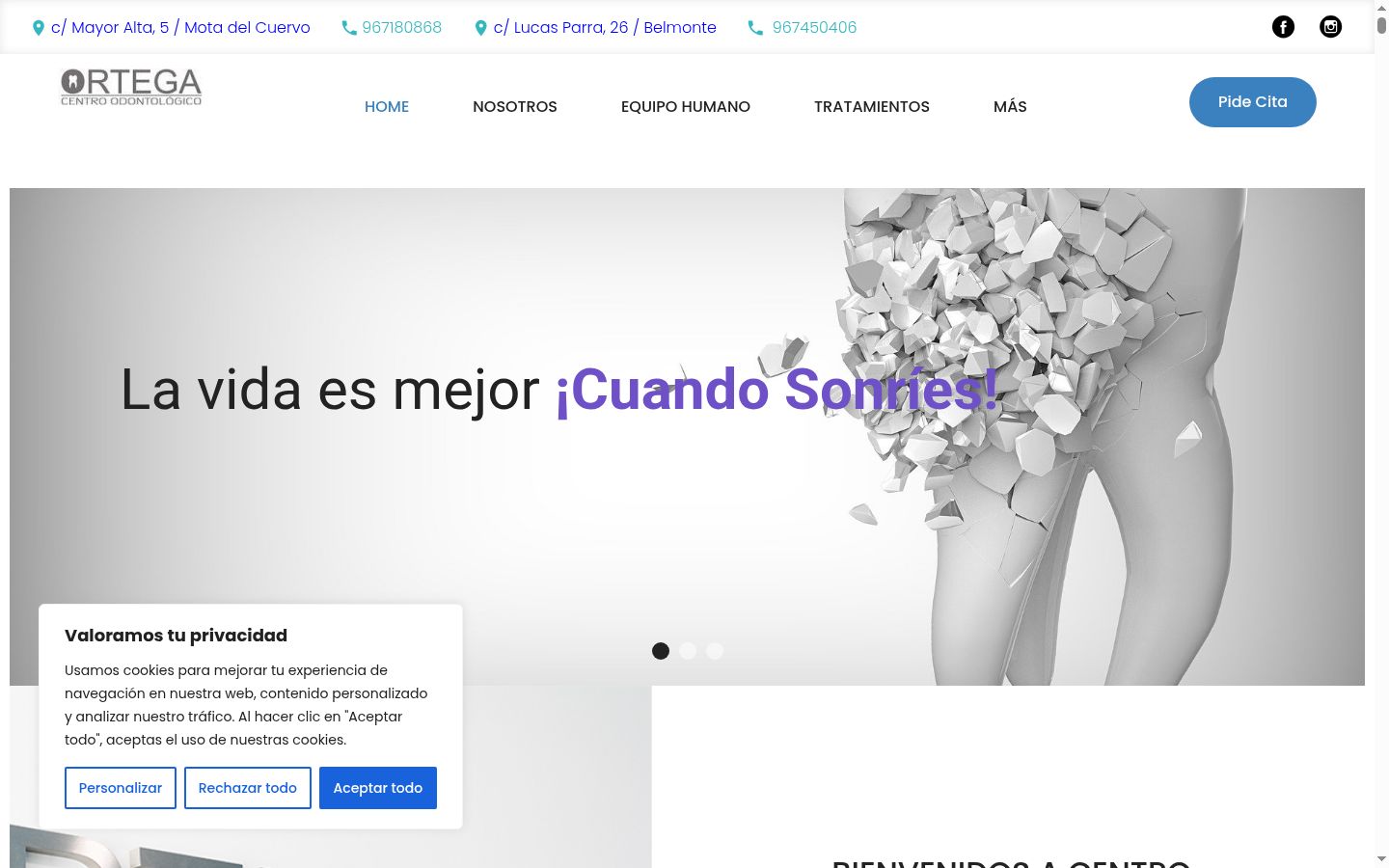
Task: Click the map pin beside Lucas Parra address
Action: (x=480, y=28)
